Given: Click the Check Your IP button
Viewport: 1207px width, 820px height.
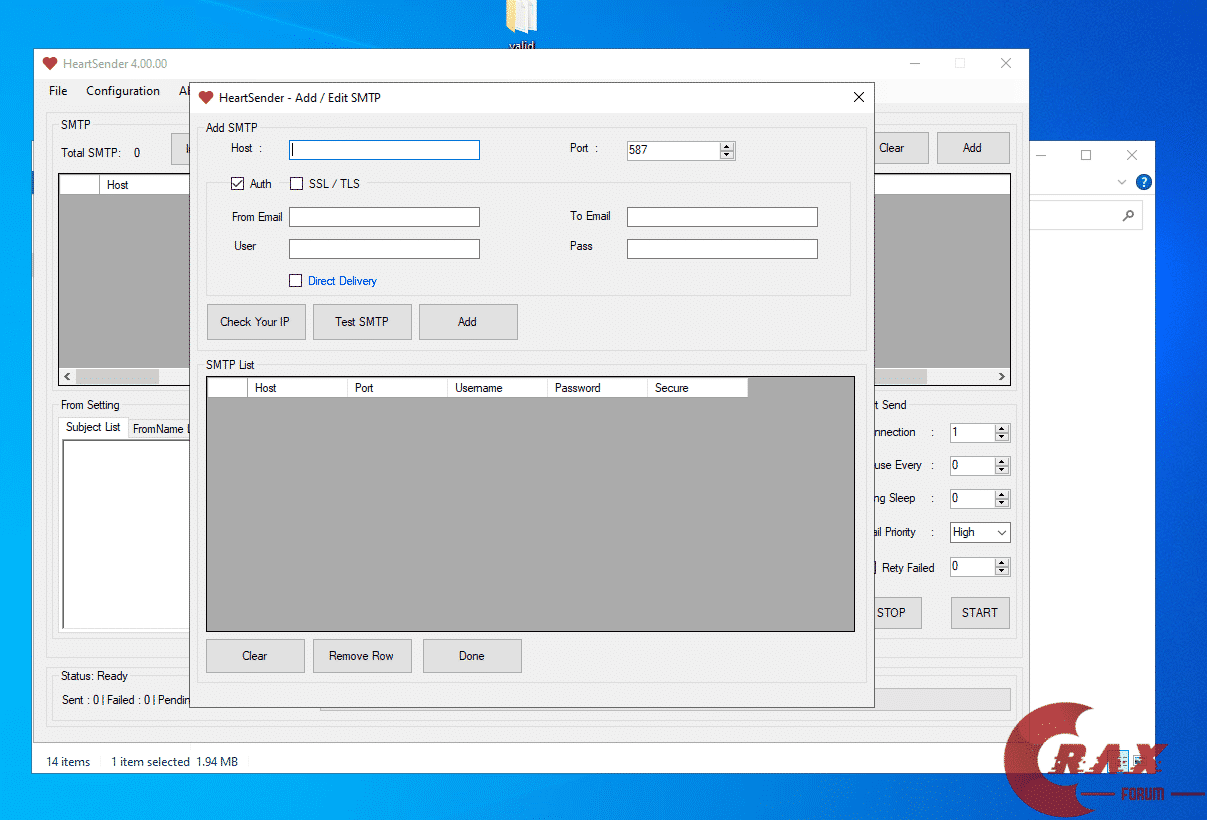Looking at the screenshot, I should [255, 322].
